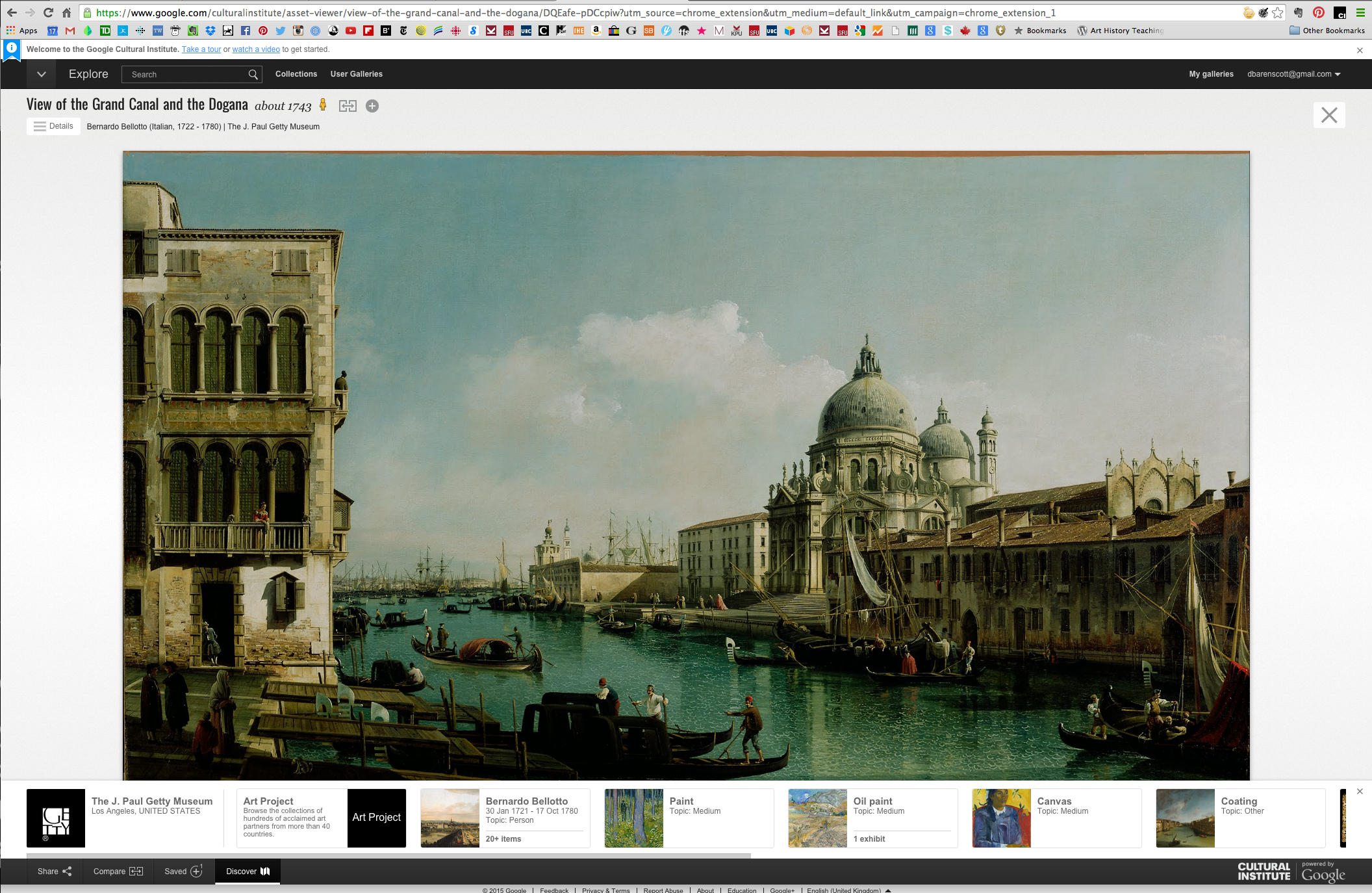Open the Paint topic card
The height and width of the screenshot is (893, 1372).
689,818
